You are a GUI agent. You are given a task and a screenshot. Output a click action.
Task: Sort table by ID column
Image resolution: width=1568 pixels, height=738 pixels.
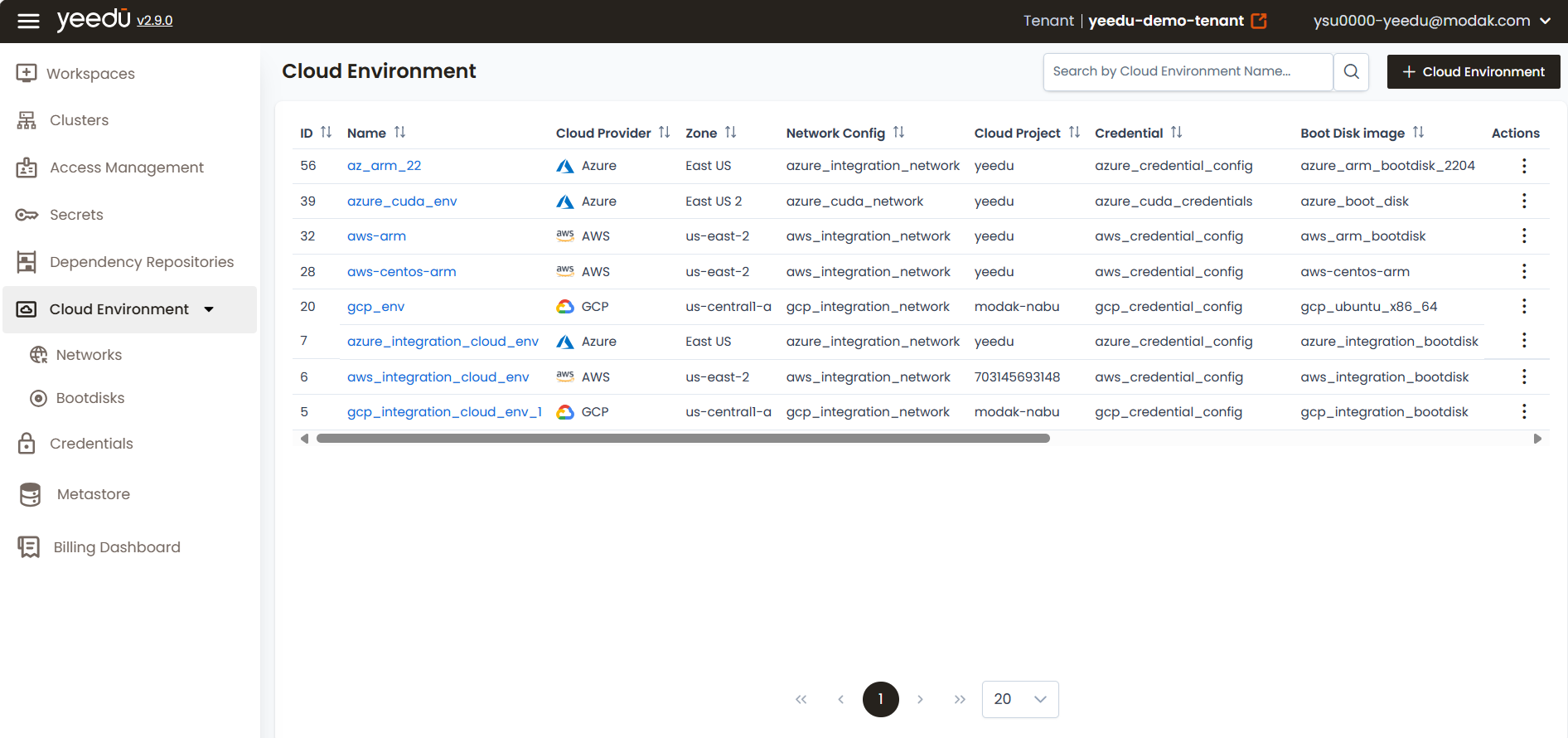tap(326, 133)
